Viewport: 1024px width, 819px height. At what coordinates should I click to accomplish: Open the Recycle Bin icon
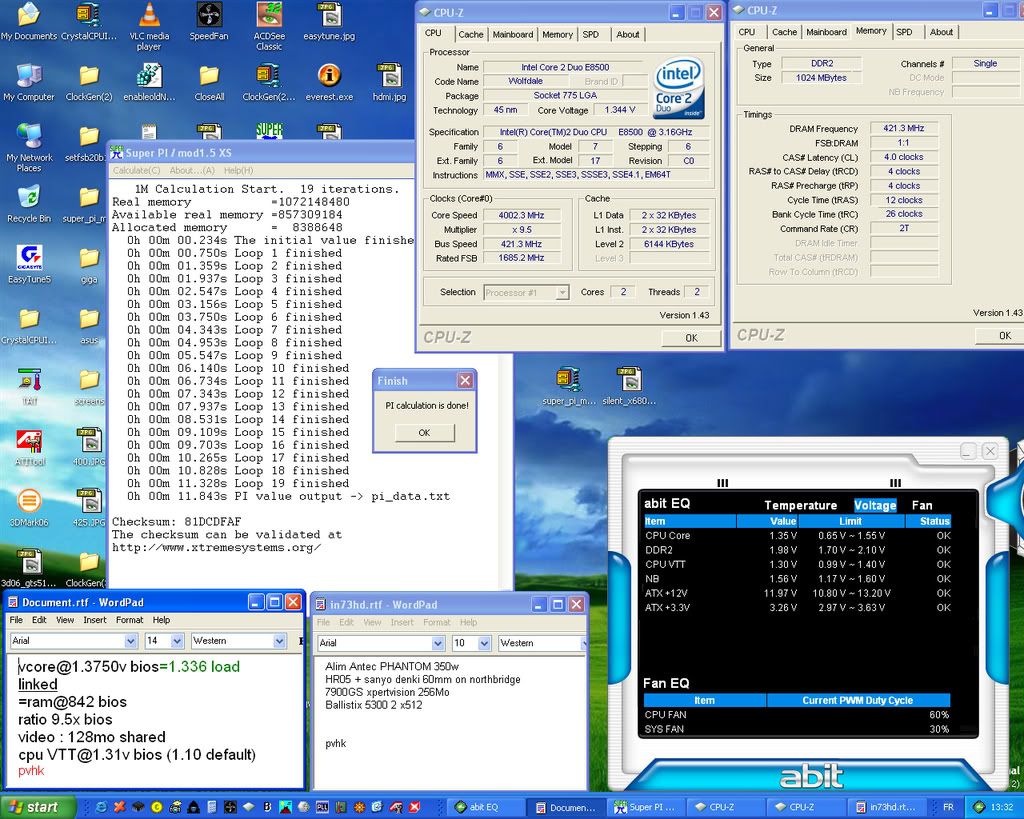point(29,198)
